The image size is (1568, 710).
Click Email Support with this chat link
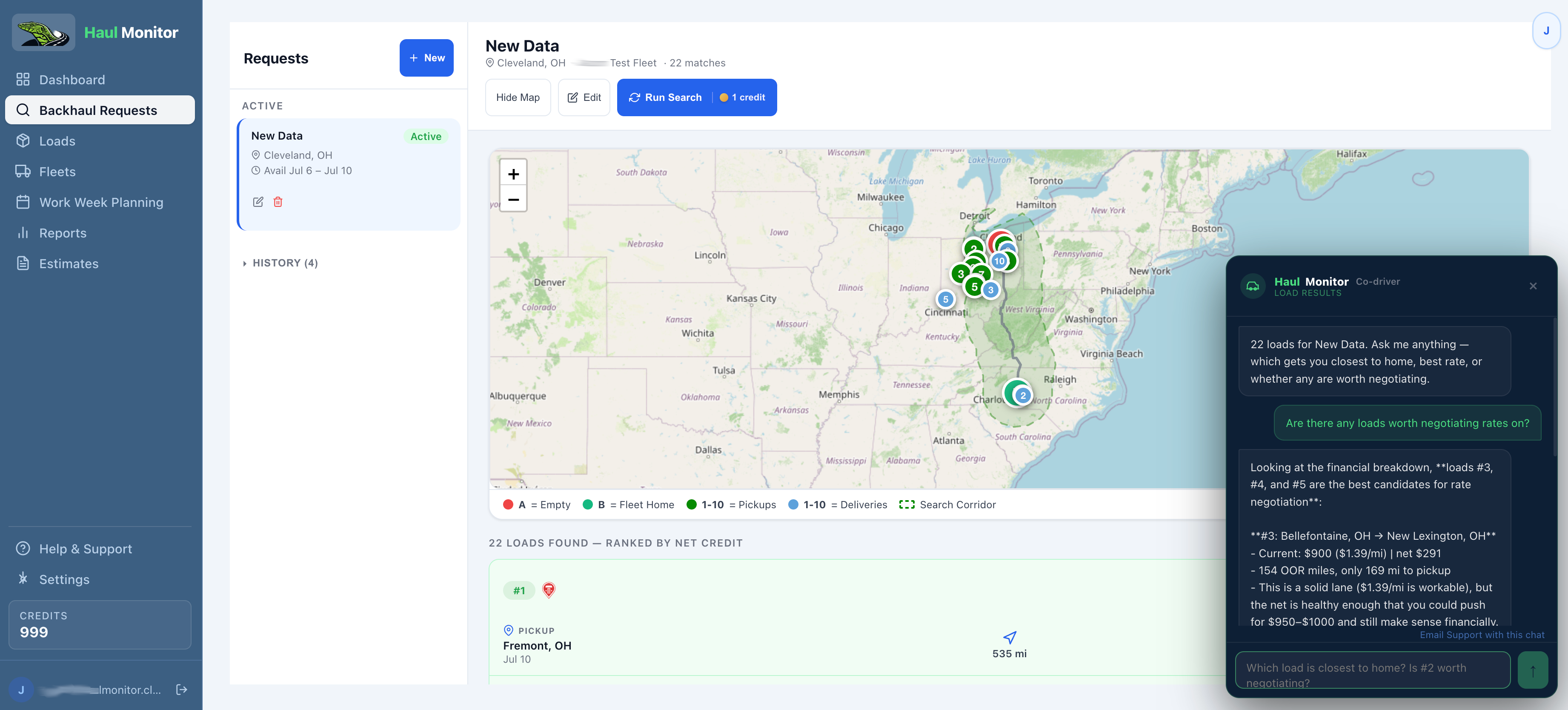tap(1482, 635)
